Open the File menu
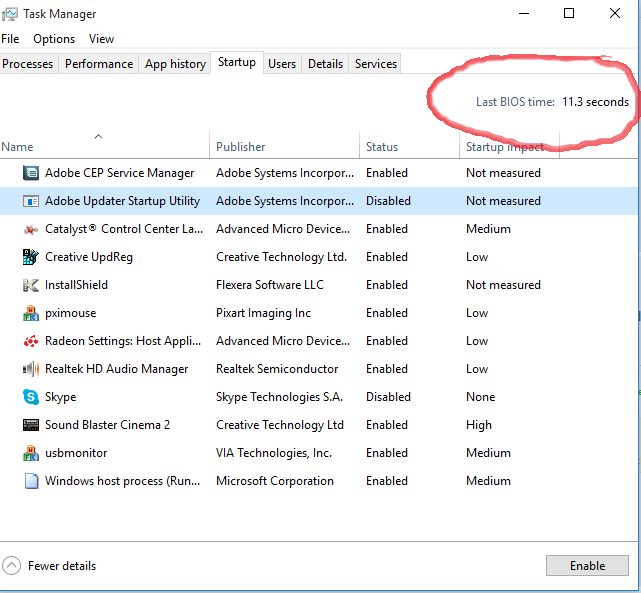641x593 pixels. 10,39
